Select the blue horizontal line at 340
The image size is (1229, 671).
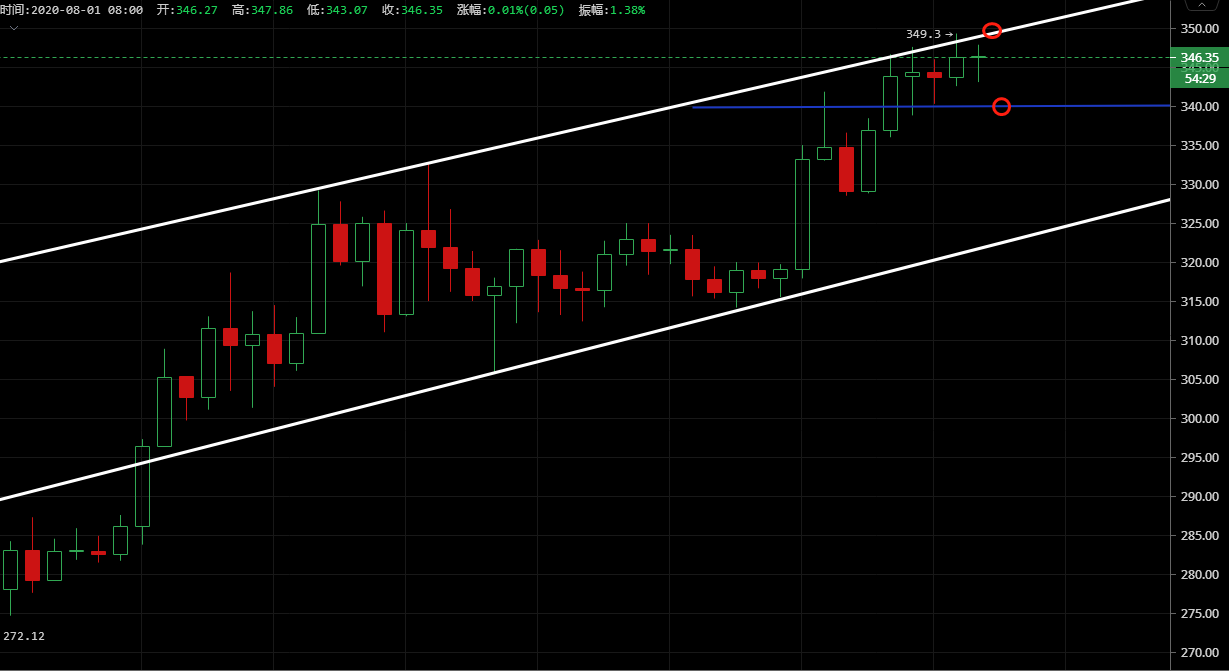coord(850,106)
